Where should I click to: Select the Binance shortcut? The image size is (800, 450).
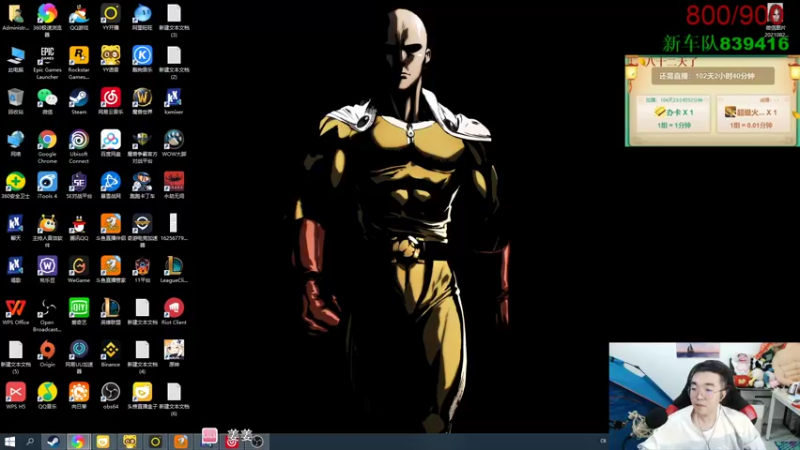coord(110,351)
